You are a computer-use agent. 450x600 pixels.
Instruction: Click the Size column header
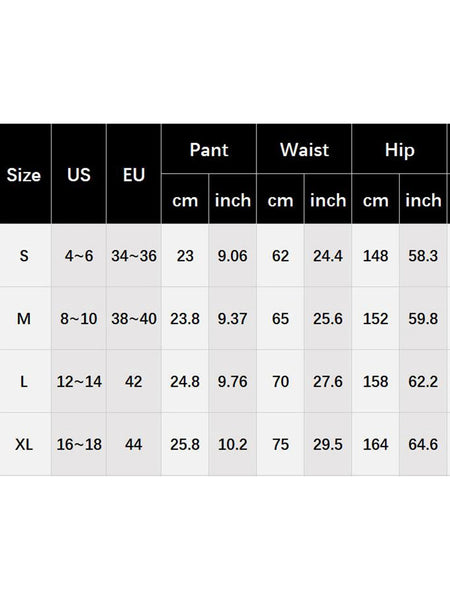24,175
